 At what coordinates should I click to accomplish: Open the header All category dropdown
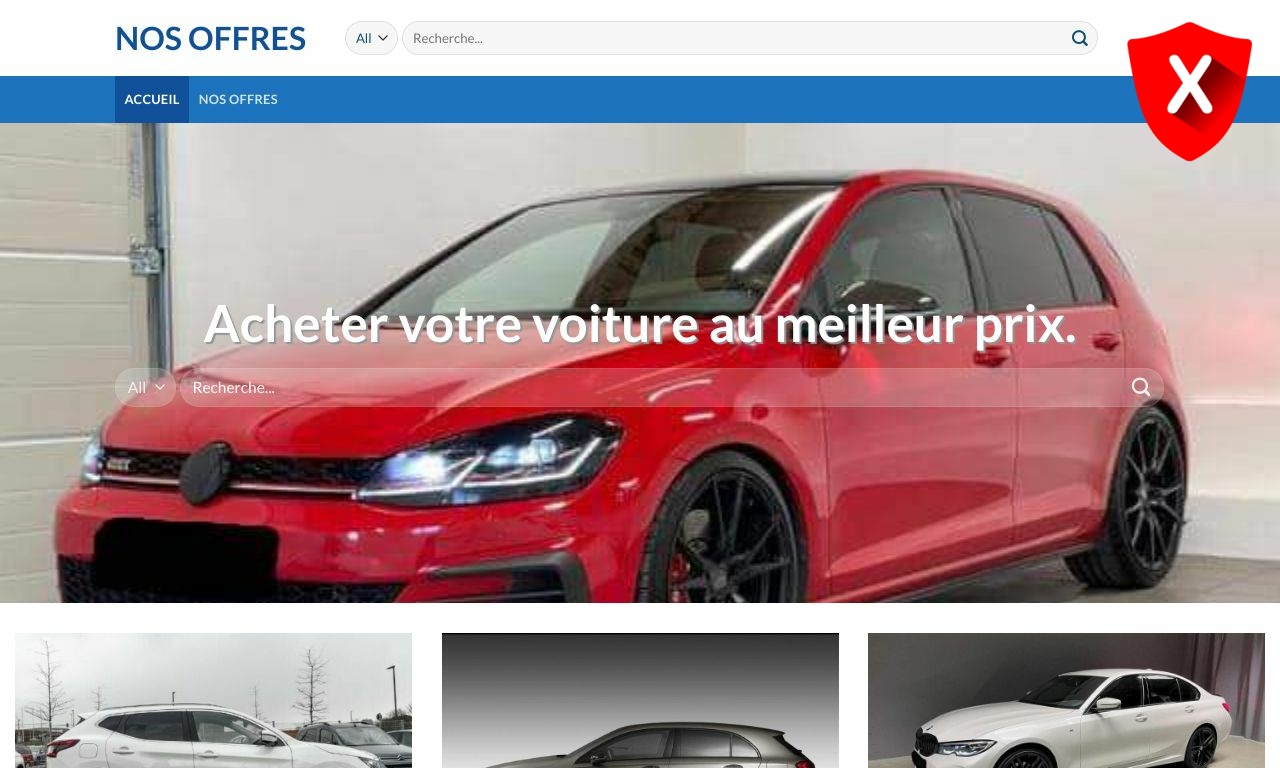(x=371, y=38)
